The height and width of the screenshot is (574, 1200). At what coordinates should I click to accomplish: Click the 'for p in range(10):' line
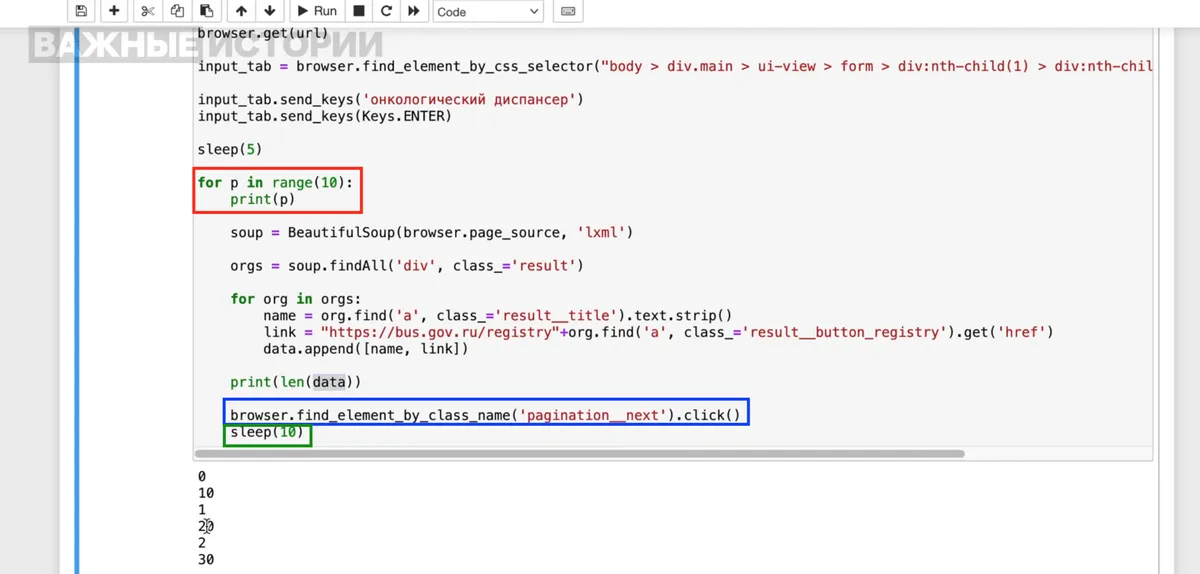276,183
